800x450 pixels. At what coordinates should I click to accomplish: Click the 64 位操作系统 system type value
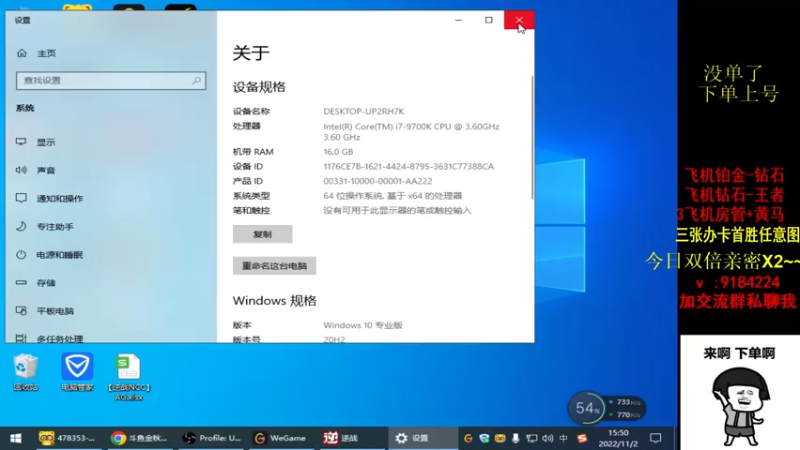click(392, 195)
